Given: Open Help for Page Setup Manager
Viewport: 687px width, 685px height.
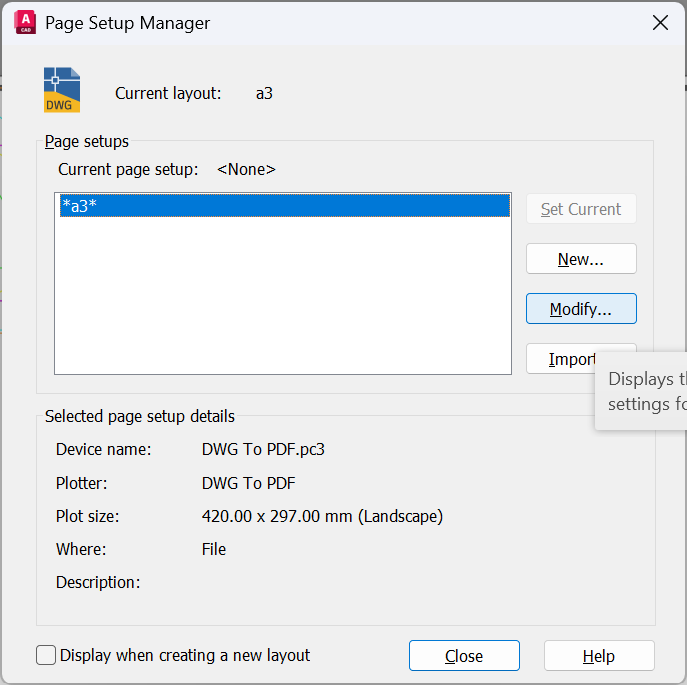Looking at the screenshot, I should 599,656.
